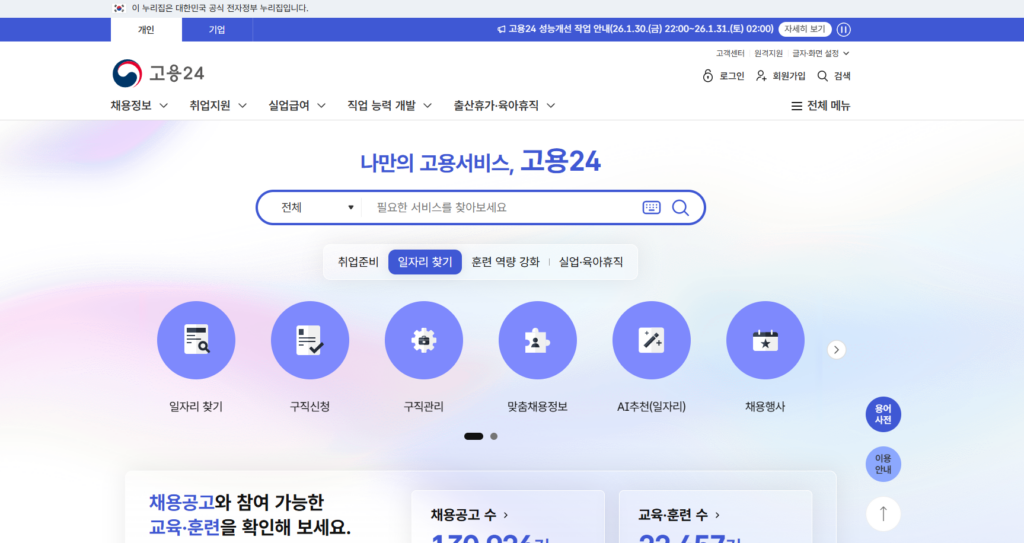Open the 구직신청 document icon
Screen dimensions: 1024x543
click(310, 340)
